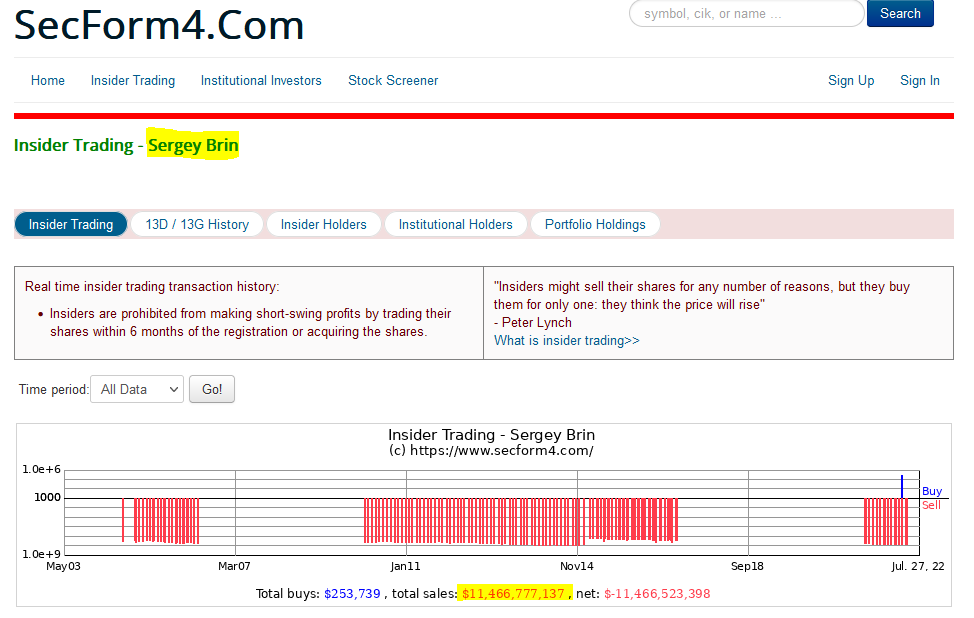Switch to the Insider Holders tab
Screen dimensions: 974x618
(x=324, y=224)
